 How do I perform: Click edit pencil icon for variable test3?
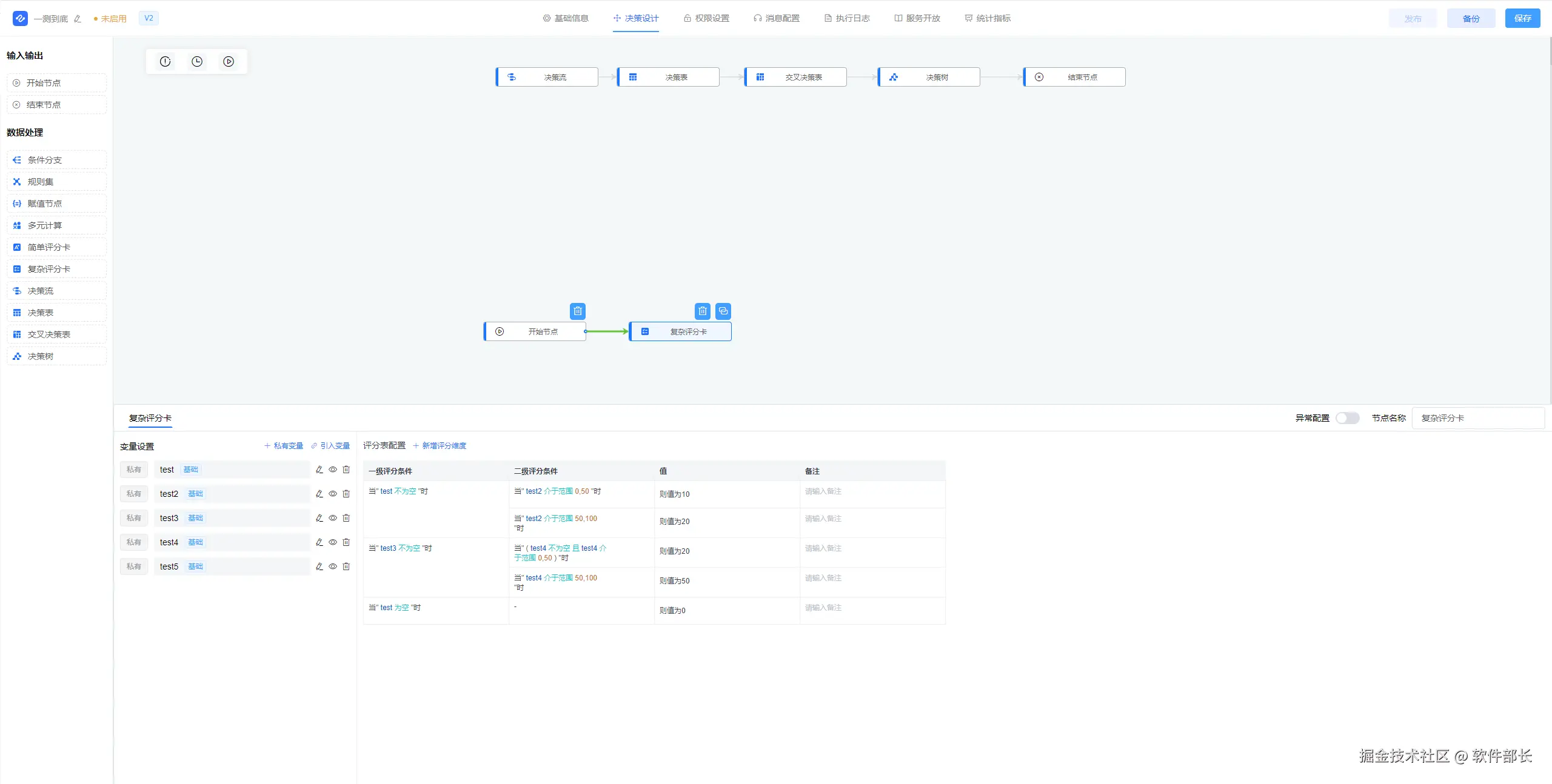(x=319, y=518)
